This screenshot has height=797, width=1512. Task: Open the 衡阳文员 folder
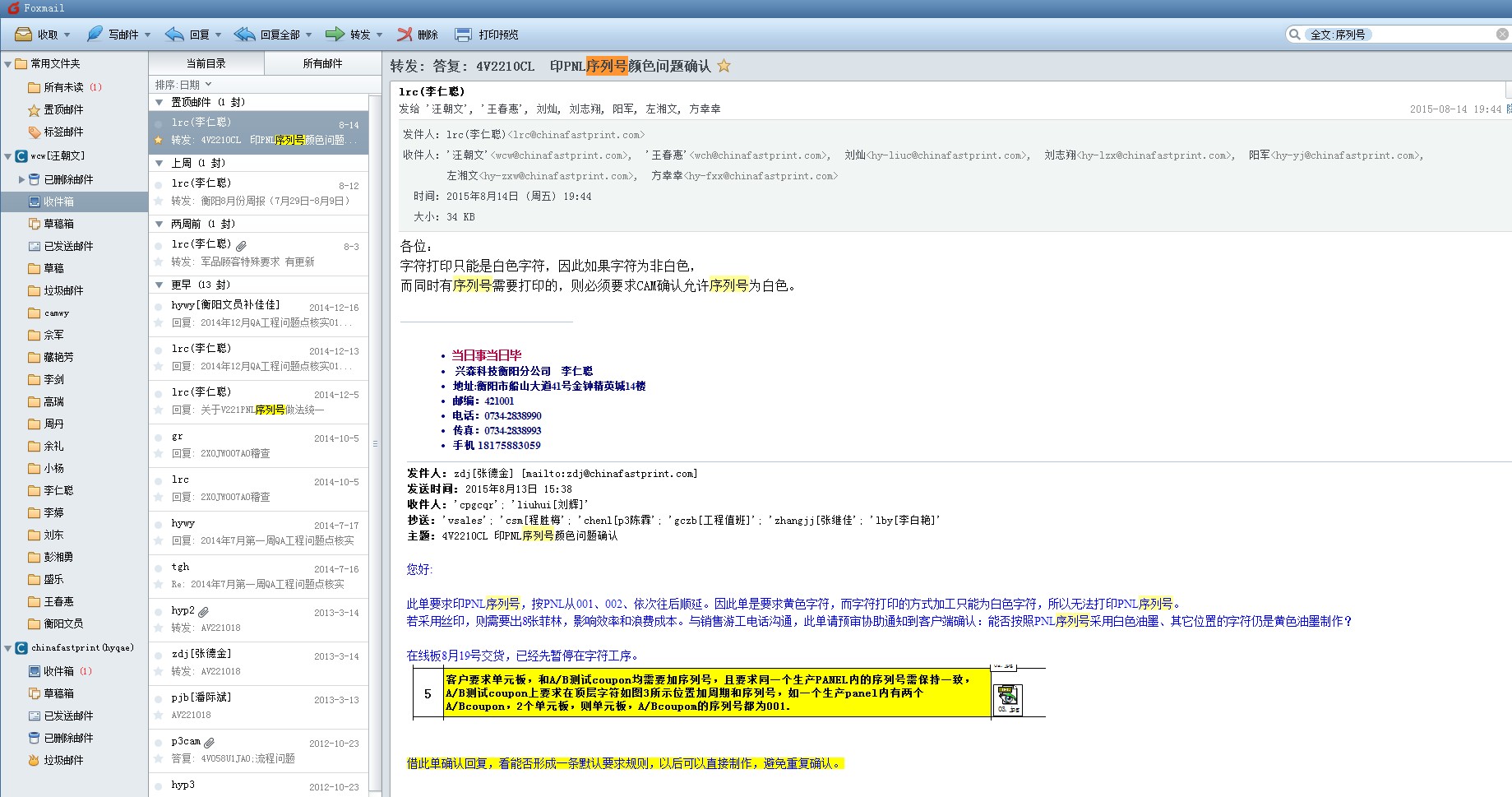pyautogui.click(x=56, y=623)
